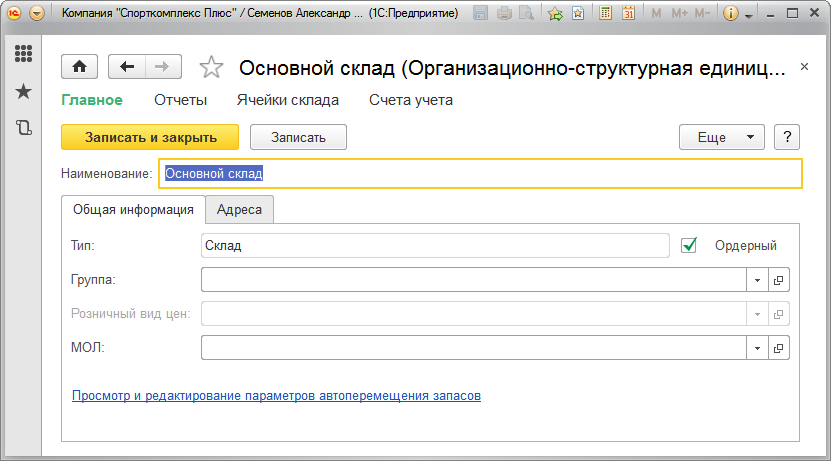Screen dimensions: 831x461
Task: Open the calculator from title bar
Action: click(x=606, y=14)
